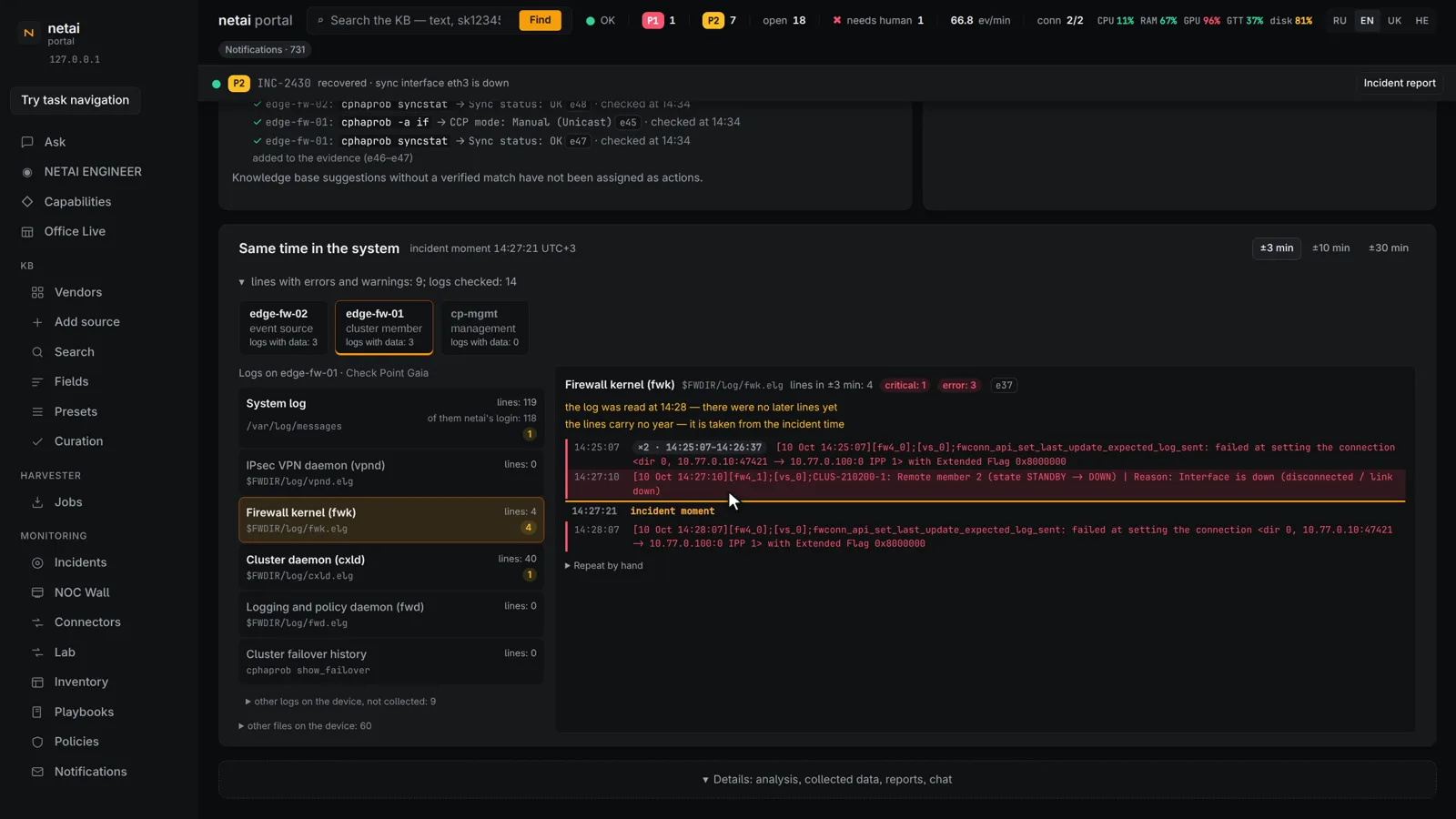Click the Curation checkmark icon
Viewport: 1456px width, 819px height.
click(x=37, y=441)
